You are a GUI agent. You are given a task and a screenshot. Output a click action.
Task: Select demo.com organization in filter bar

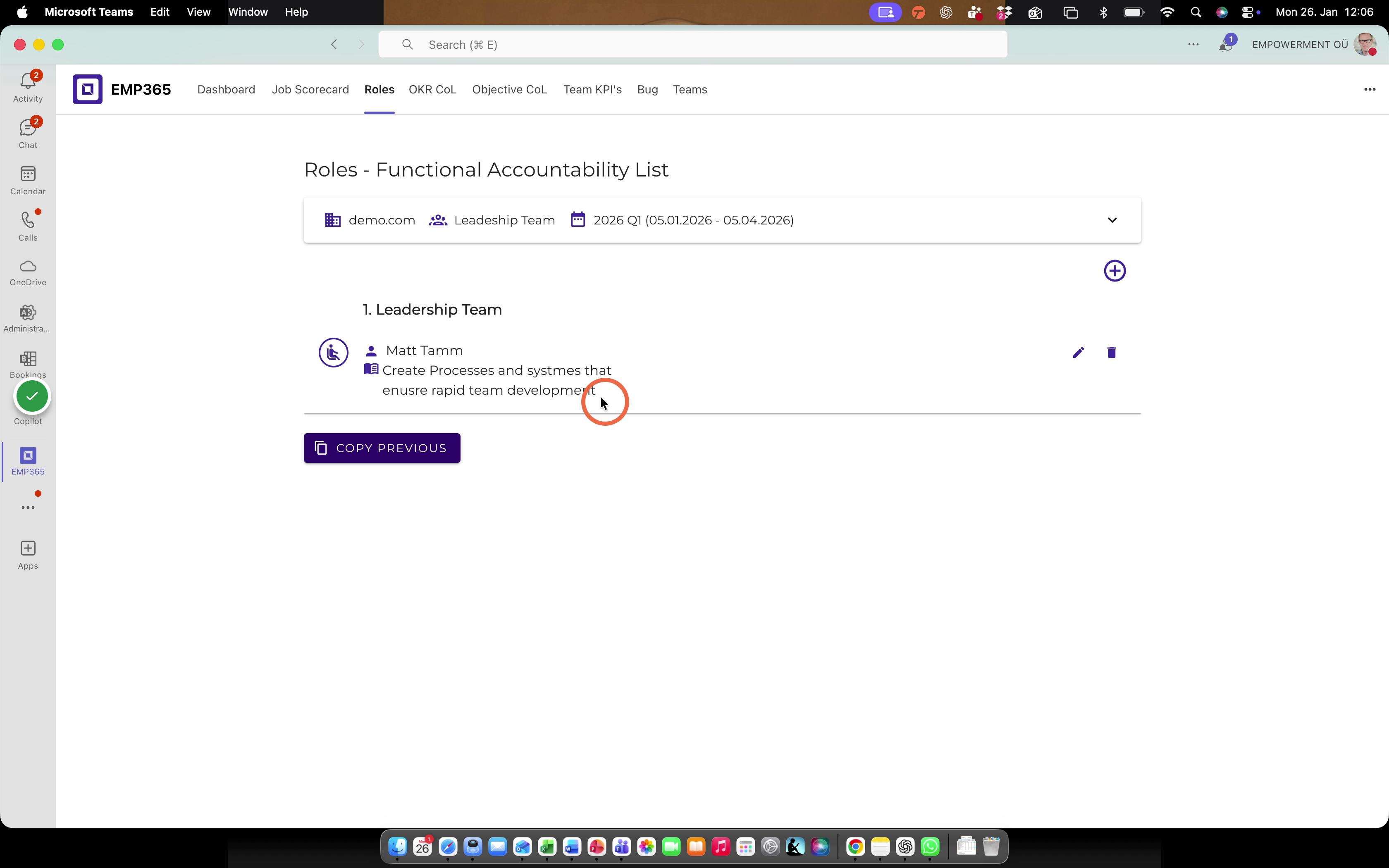click(370, 220)
